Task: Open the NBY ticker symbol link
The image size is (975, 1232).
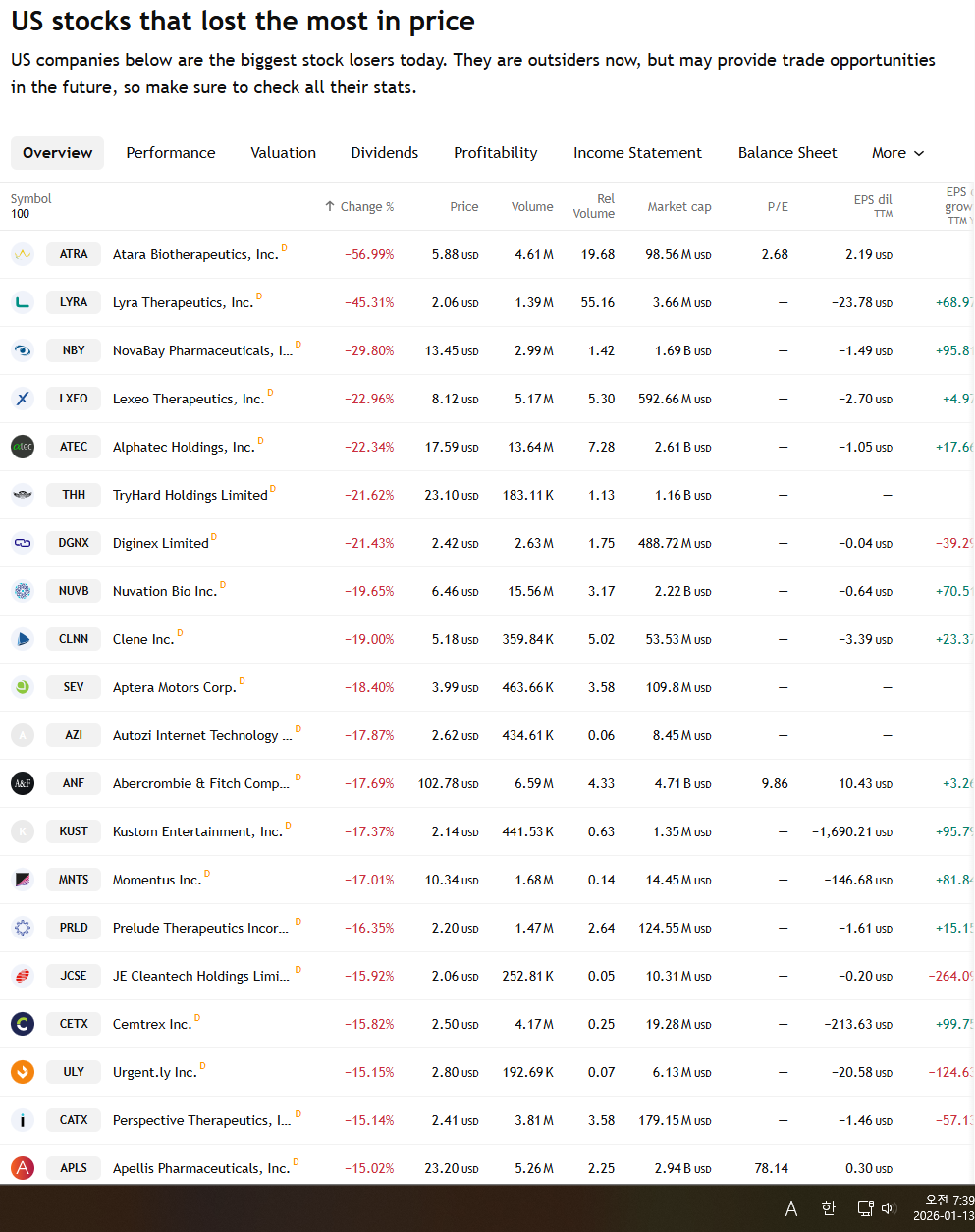Action: [74, 350]
